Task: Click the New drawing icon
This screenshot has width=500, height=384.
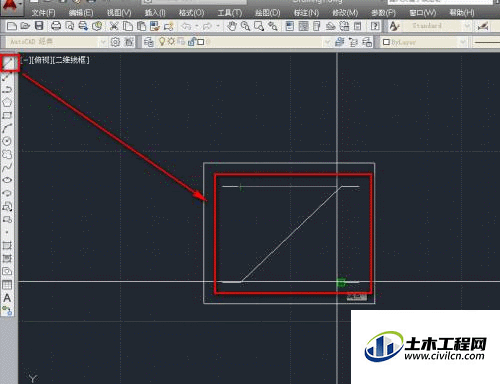Action: pos(12,26)
